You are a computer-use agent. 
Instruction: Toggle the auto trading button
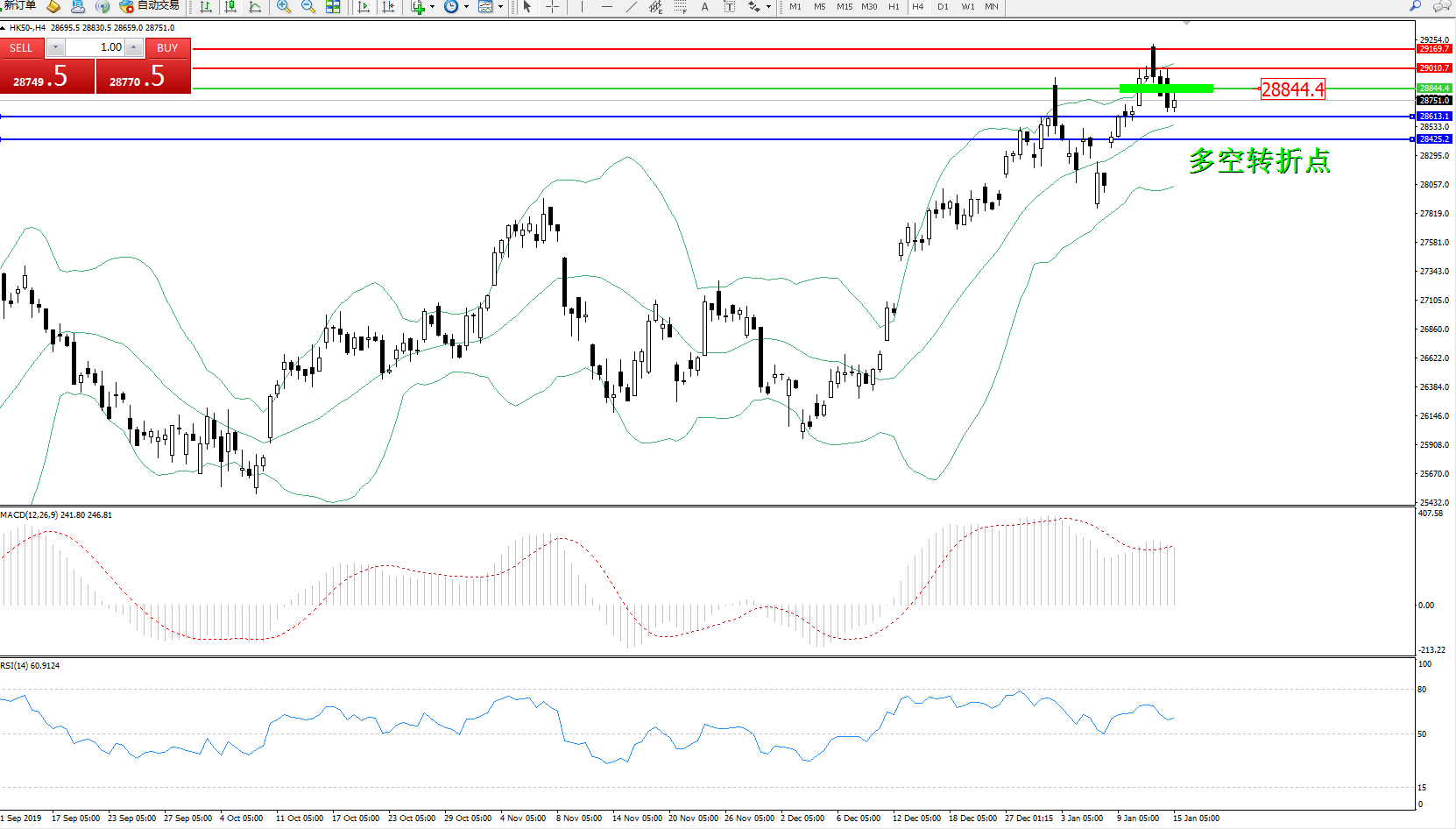(149, 6)
